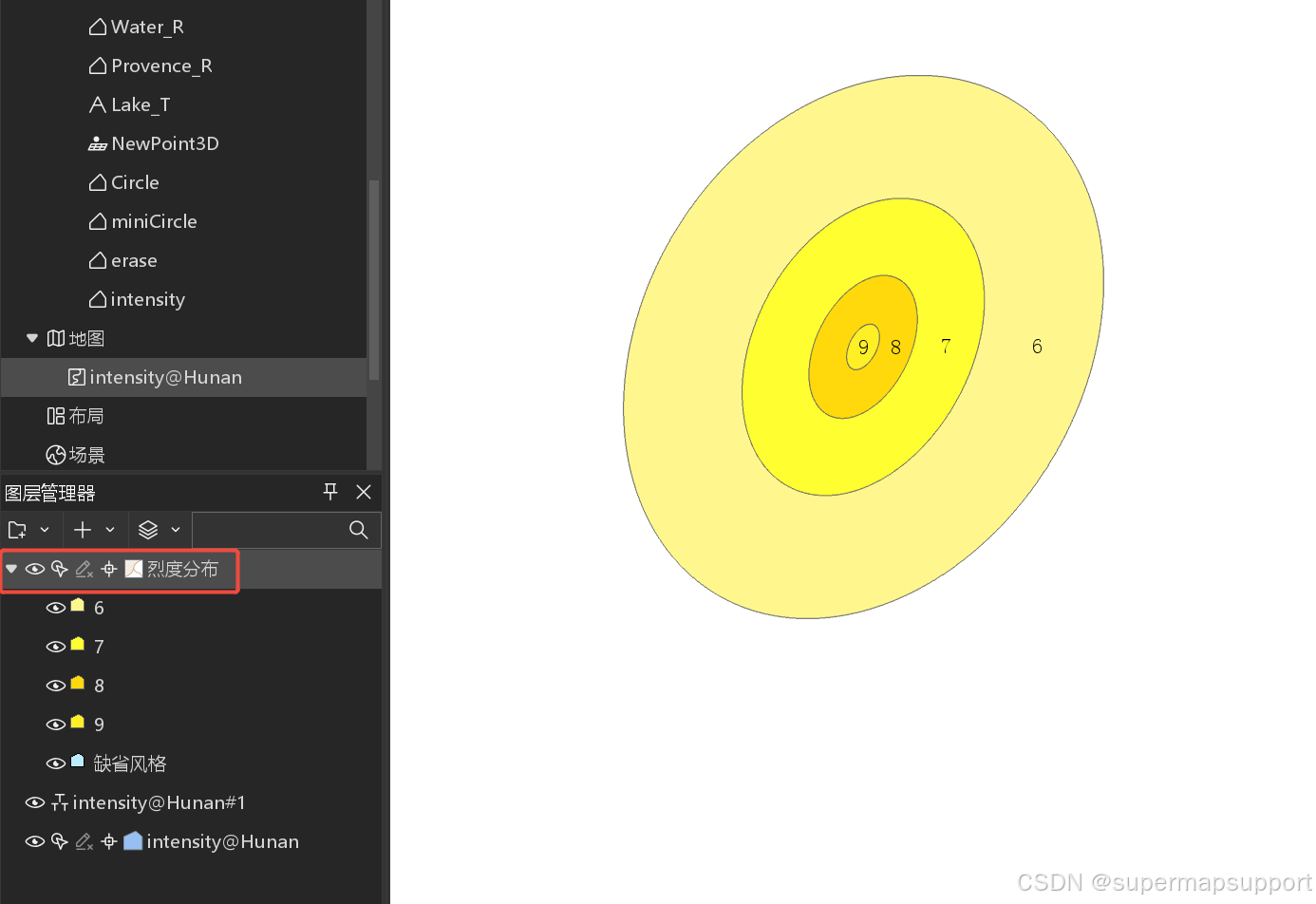Select the NewPoint3D dataset name
The height and width of the screenshot is (904, 1316).
(165, 143)
